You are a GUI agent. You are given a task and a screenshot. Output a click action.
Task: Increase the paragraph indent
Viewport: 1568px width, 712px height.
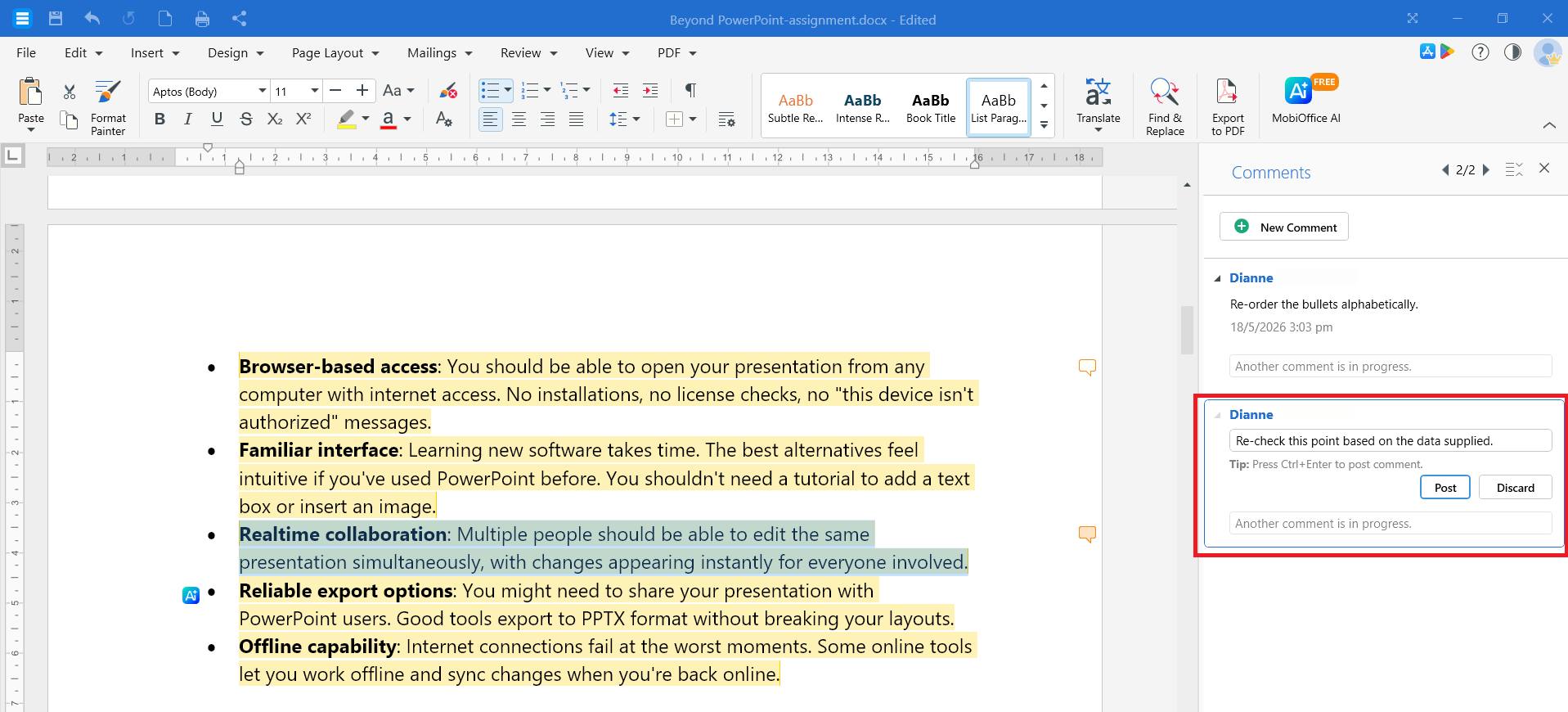pyautogui.click(x=650, y=91)
